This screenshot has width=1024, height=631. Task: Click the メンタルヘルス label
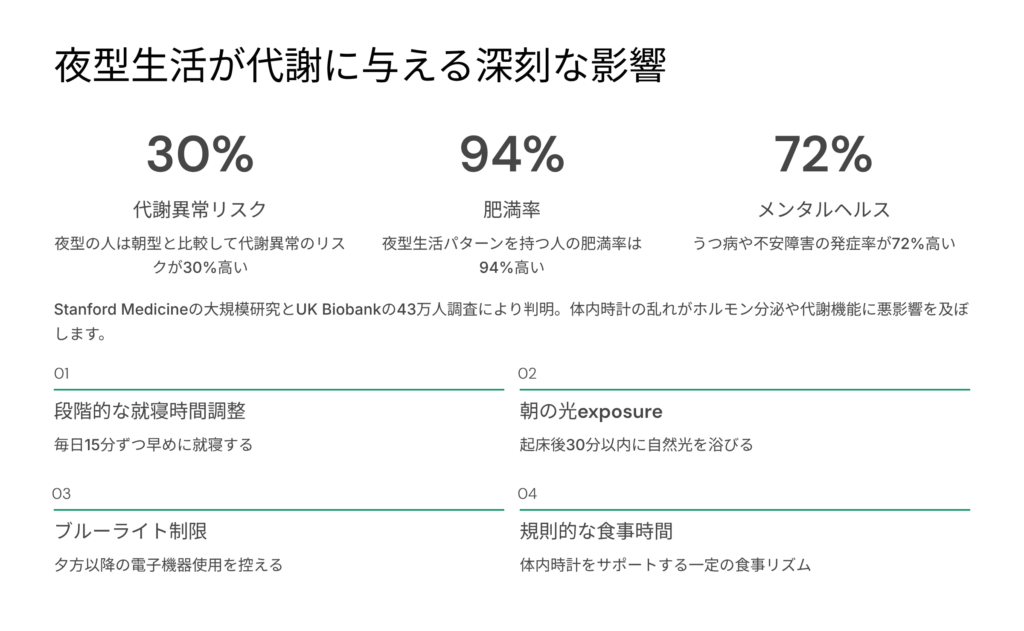tap(823, 209)
